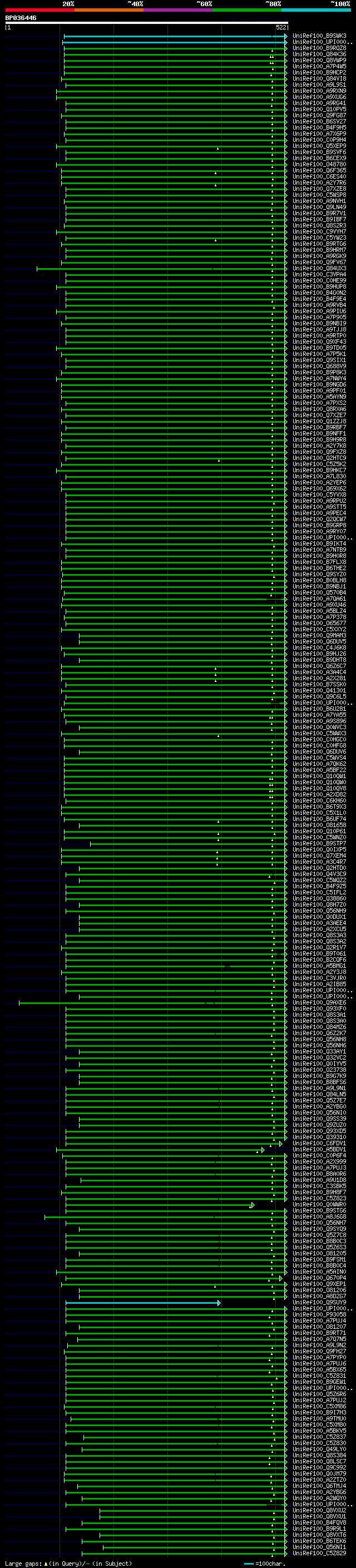Open hit UniRef100_A5AYN9
356x1568 pixels.
tap(319, 397)
